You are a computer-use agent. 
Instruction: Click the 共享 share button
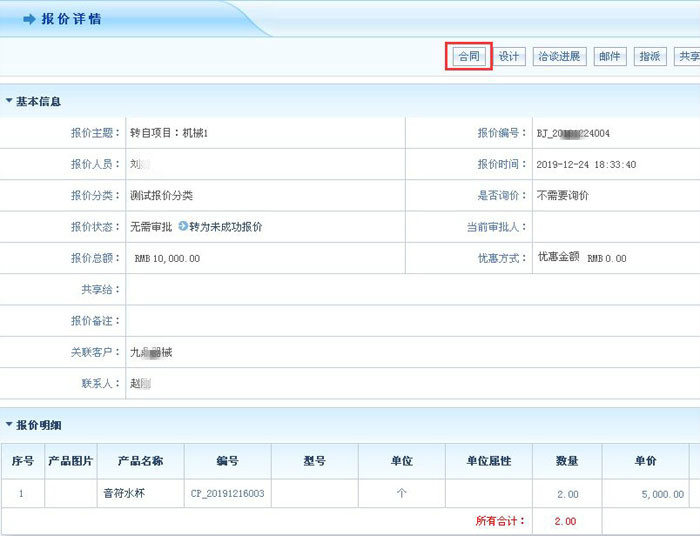click(x=686, y=57)
